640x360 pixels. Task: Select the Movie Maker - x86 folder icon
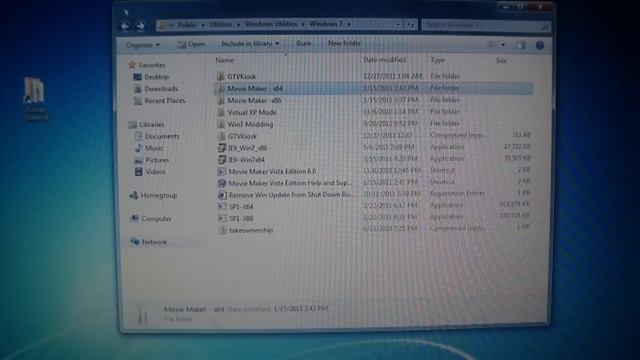[x=221, y=100]
